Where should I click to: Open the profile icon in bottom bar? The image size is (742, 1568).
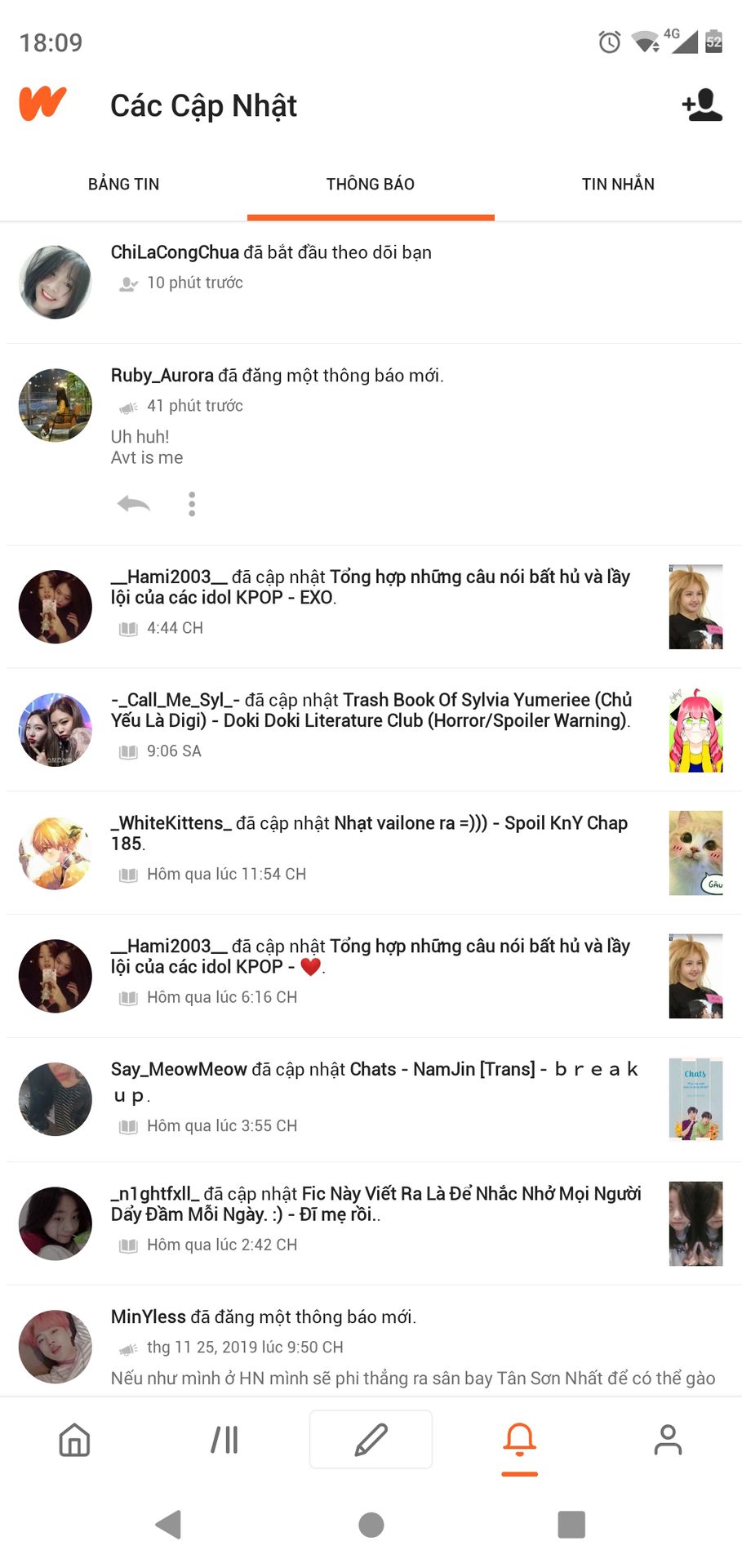click(668, 1440)
